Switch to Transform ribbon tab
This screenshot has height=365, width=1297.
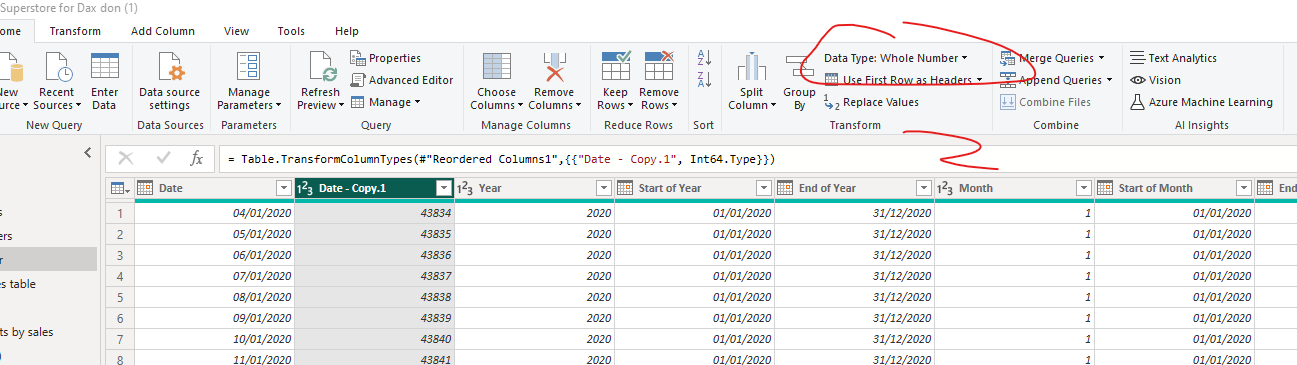[x=75, y=31]
